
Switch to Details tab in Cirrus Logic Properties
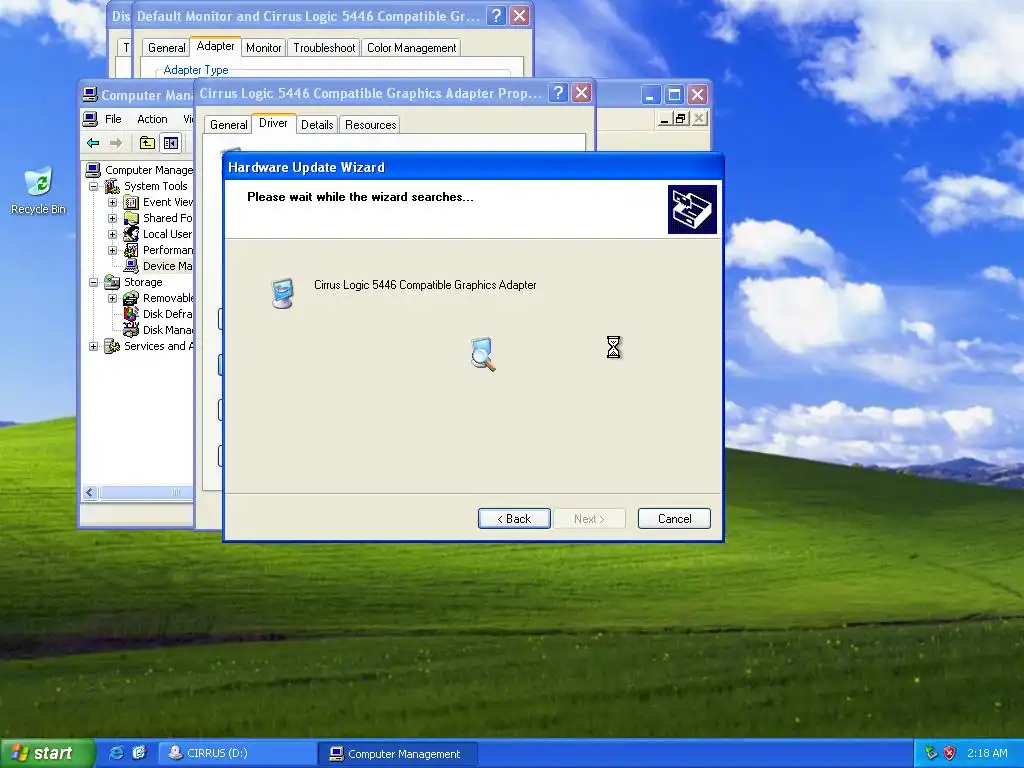317,125
